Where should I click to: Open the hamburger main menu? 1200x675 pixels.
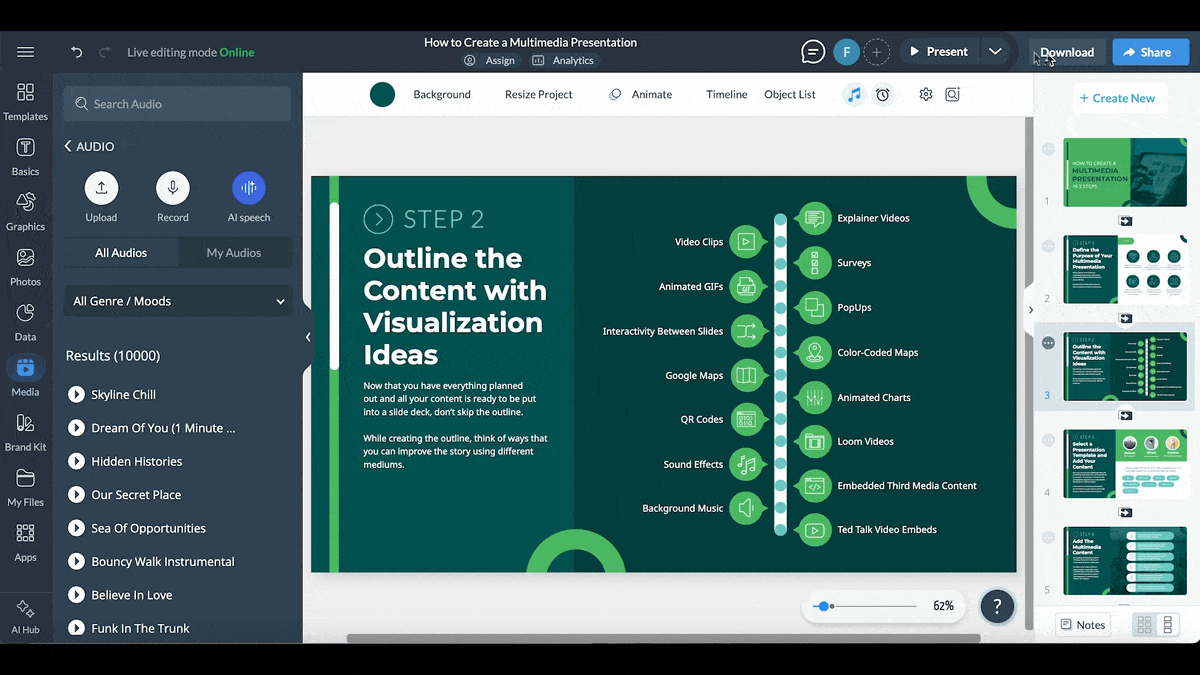point(25,52)
